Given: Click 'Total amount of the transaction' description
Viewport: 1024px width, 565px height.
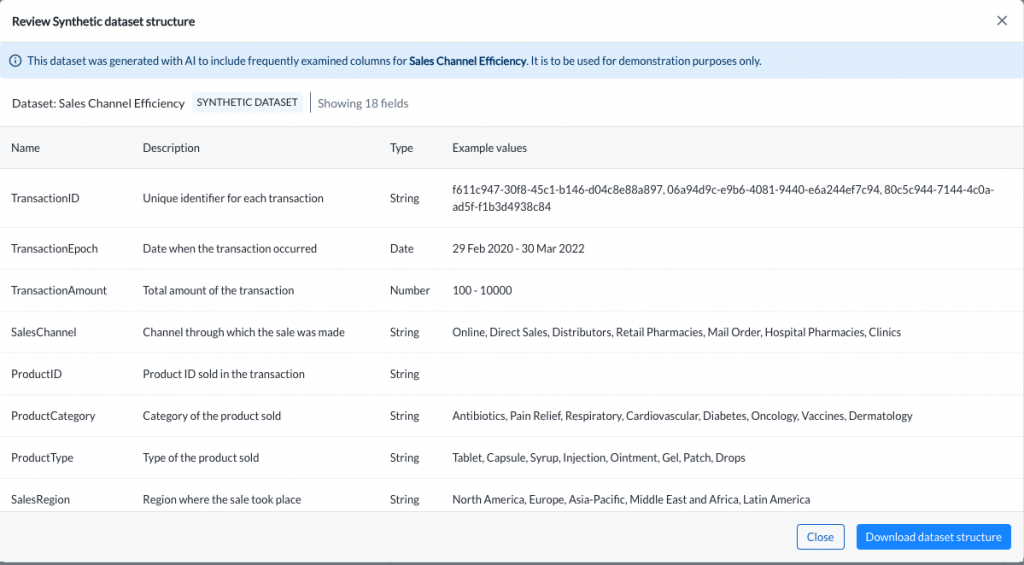Looking at the screenshot, I should pos(218,290).
